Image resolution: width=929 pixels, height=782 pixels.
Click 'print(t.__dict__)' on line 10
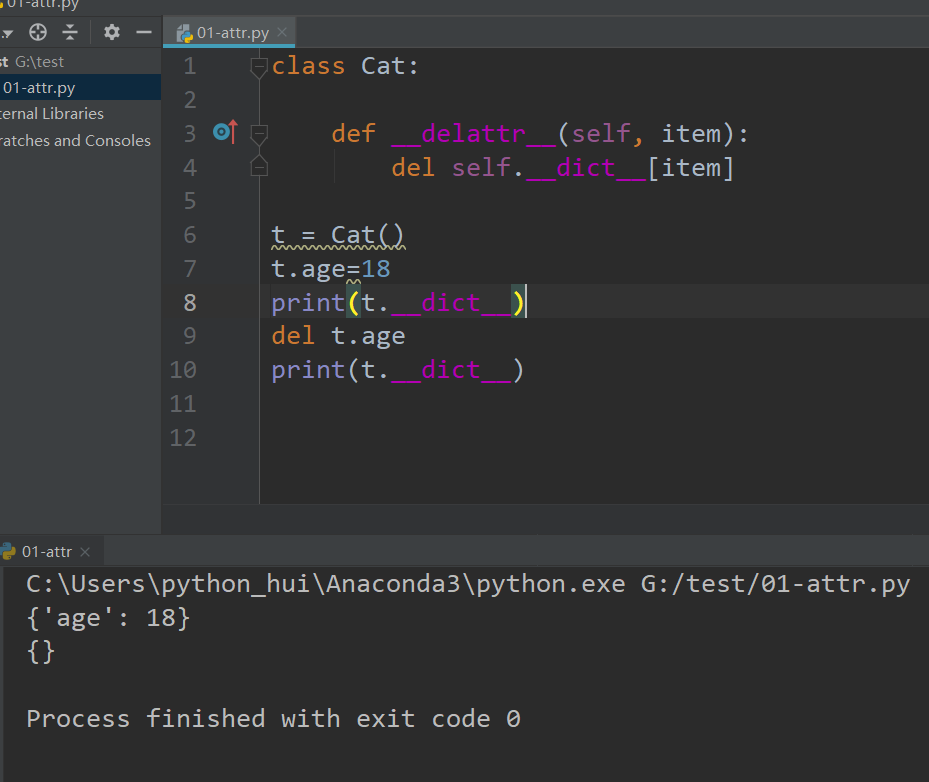pos(398,370)
